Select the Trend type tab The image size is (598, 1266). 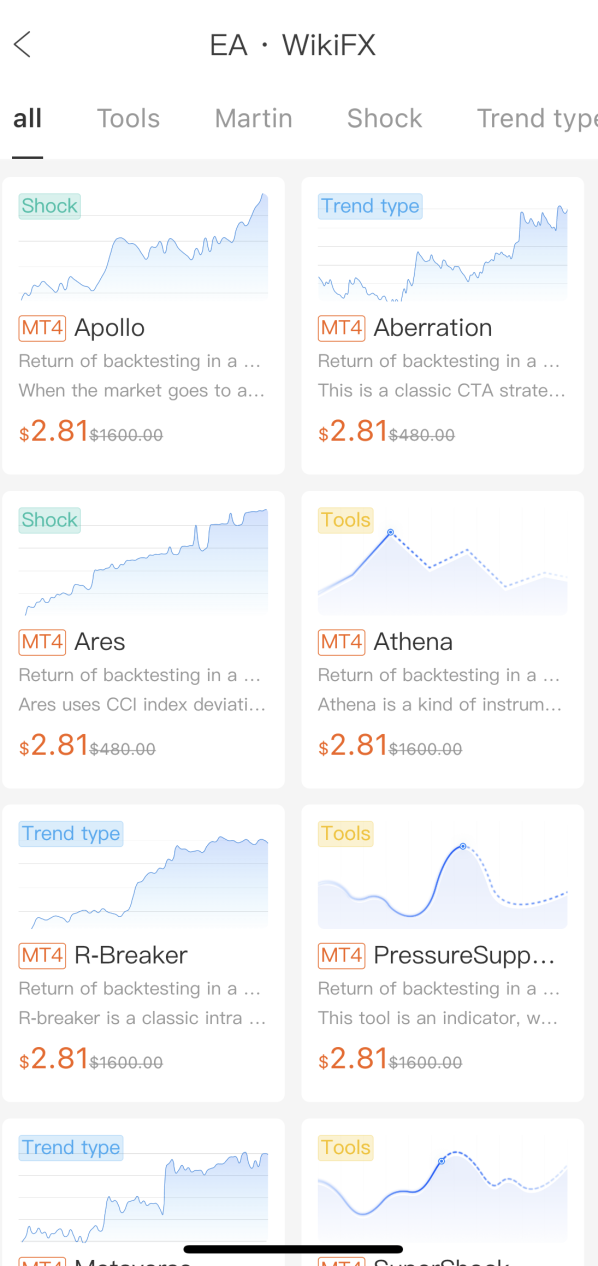point(537,118)
